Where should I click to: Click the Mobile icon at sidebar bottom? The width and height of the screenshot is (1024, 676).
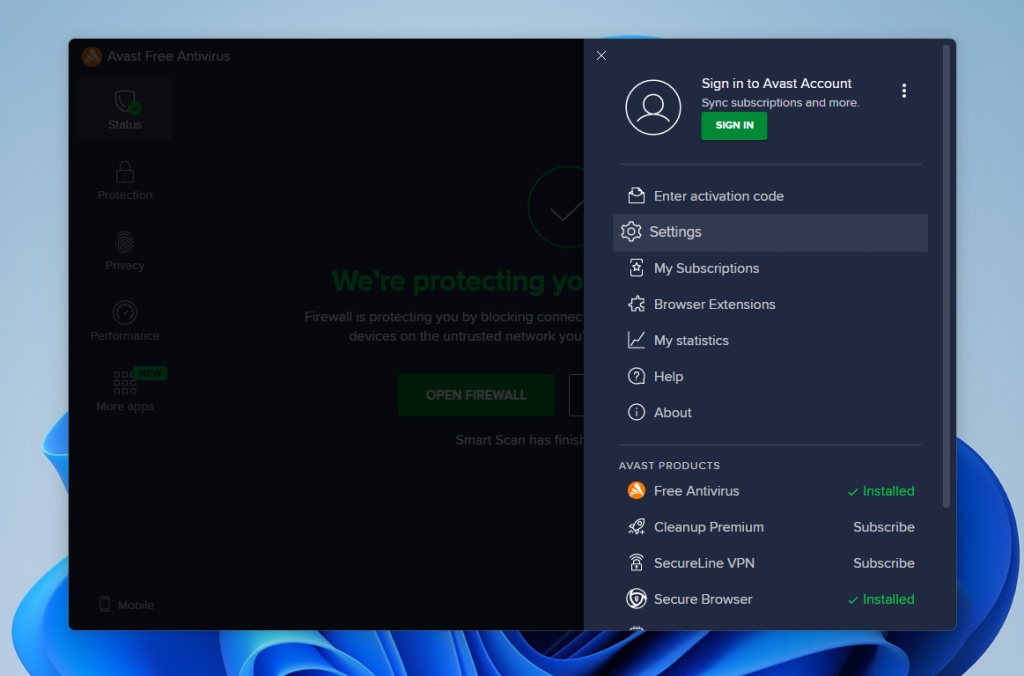104,604
